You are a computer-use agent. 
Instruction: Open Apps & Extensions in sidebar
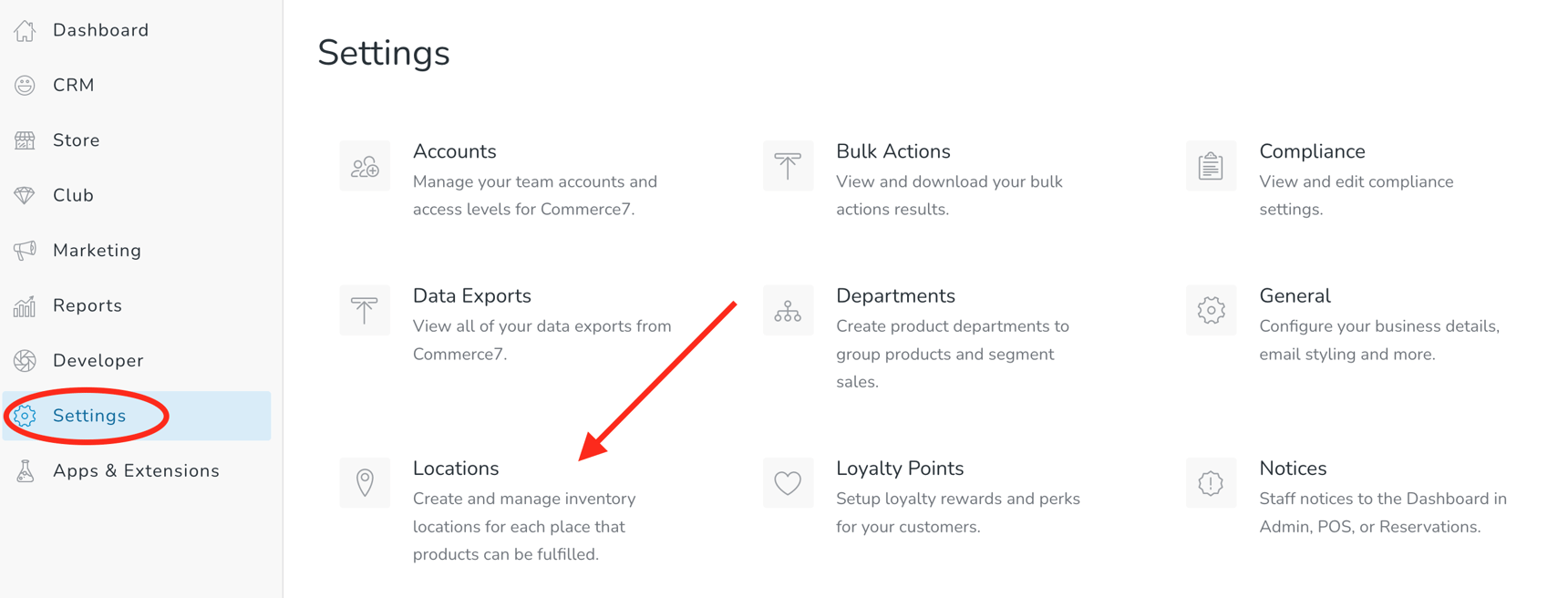click(136, 471)
